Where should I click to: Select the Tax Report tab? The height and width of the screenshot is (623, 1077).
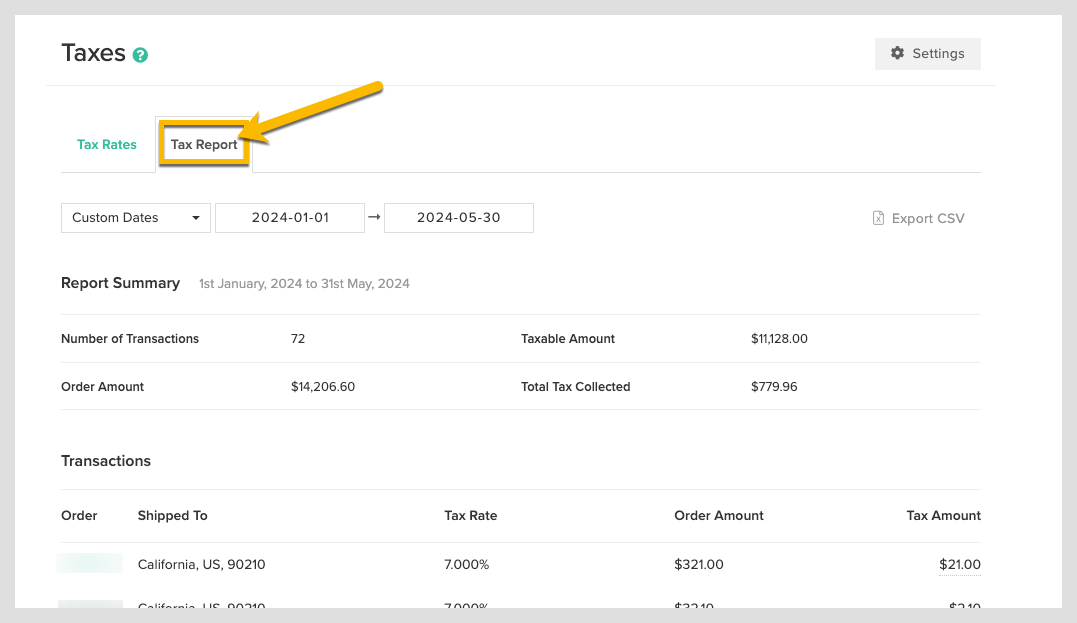[203, 144]
